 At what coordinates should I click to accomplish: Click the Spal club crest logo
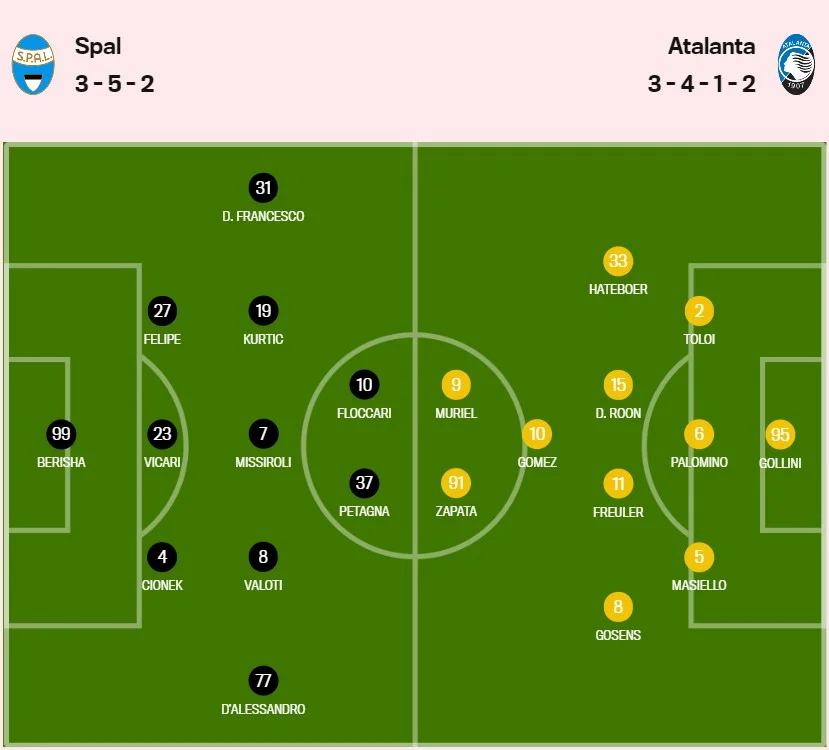[34, 65]
